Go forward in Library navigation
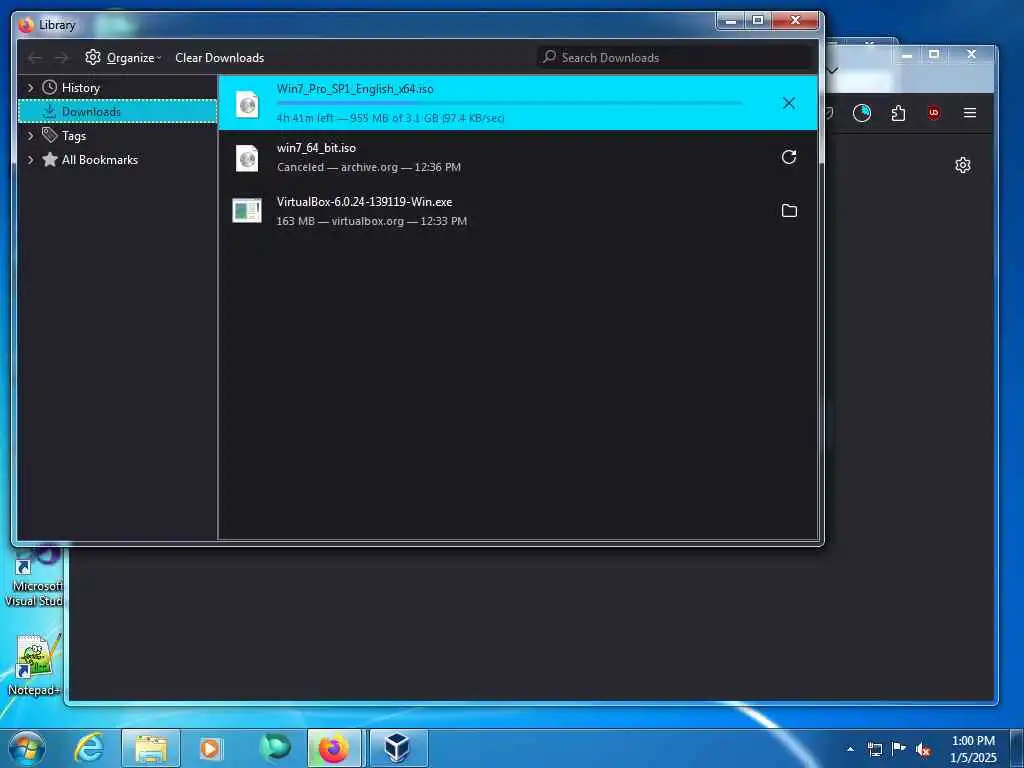1024x768 pixels. [61, 58]
